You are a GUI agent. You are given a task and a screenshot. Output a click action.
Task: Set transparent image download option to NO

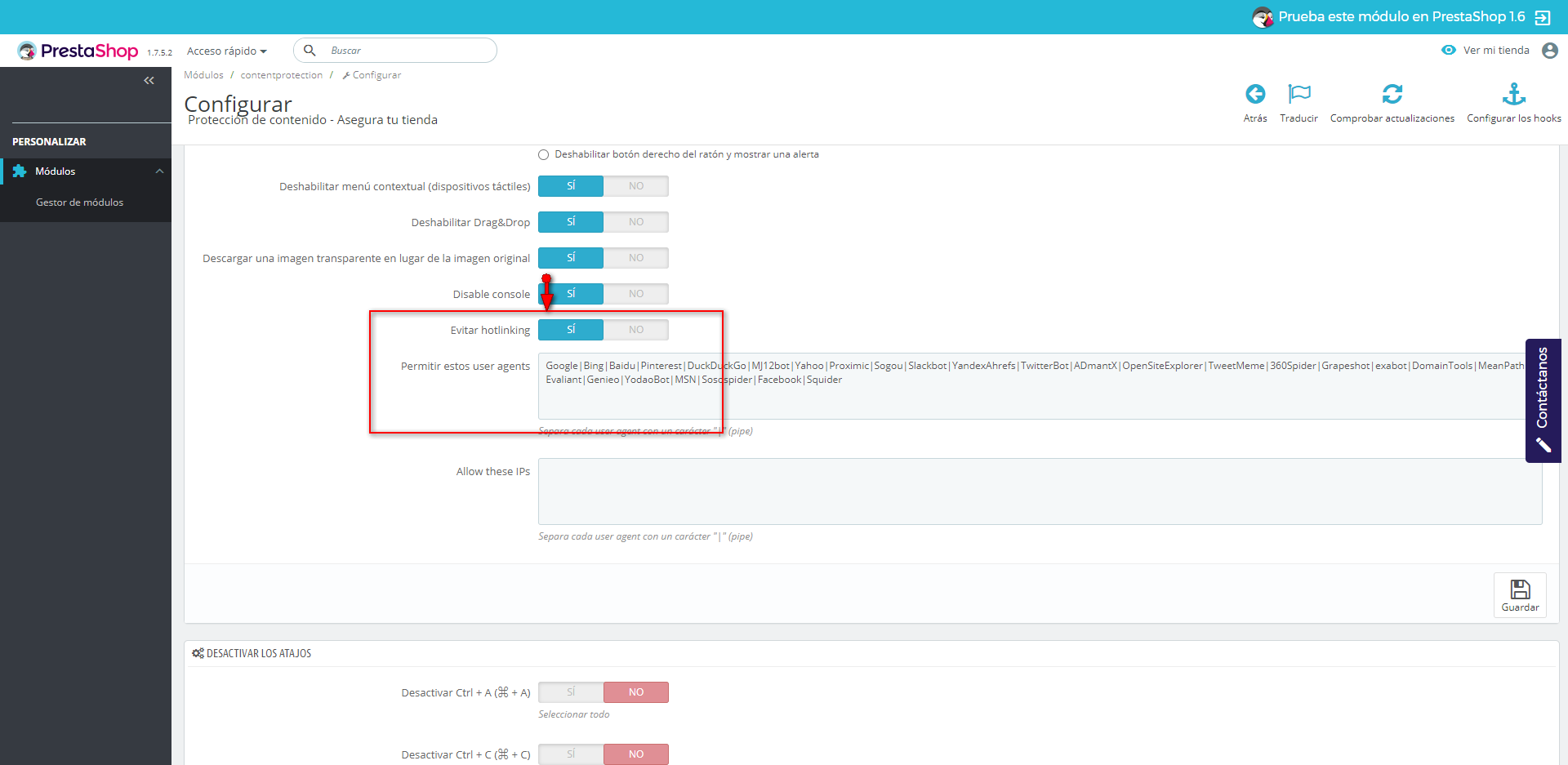636,258
